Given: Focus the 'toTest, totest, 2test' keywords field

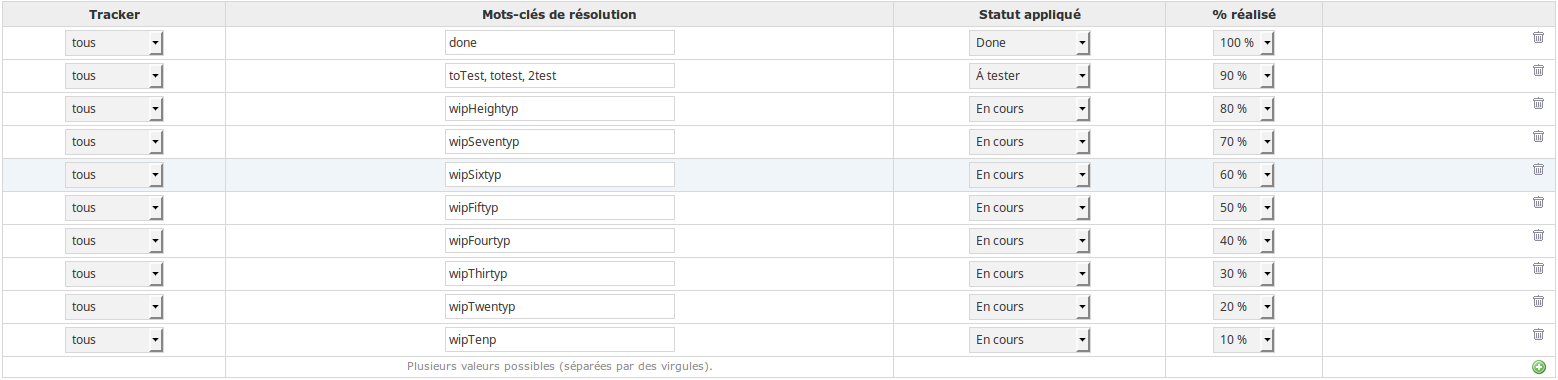Looking at the screenshot, I should pyautogui.click(x=560, y=76).
